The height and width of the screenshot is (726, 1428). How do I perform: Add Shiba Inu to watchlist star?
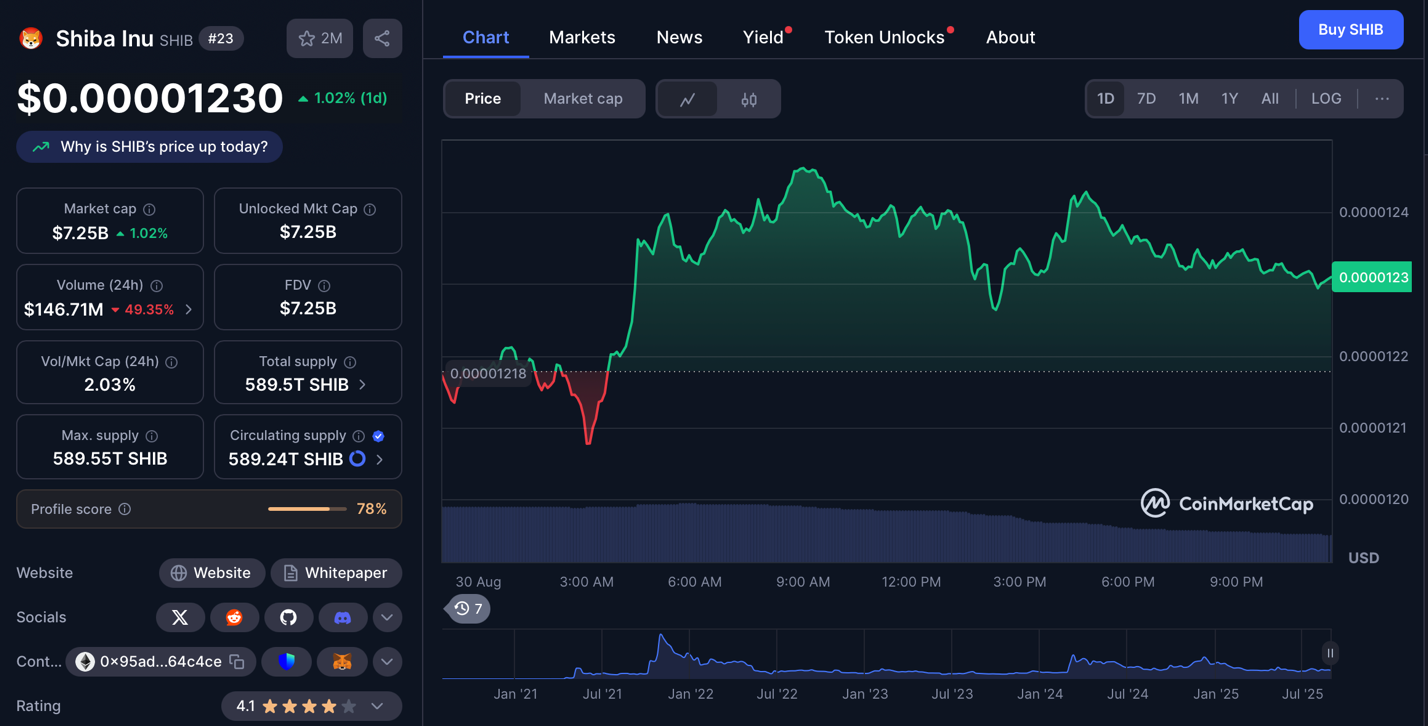point(320,39)
